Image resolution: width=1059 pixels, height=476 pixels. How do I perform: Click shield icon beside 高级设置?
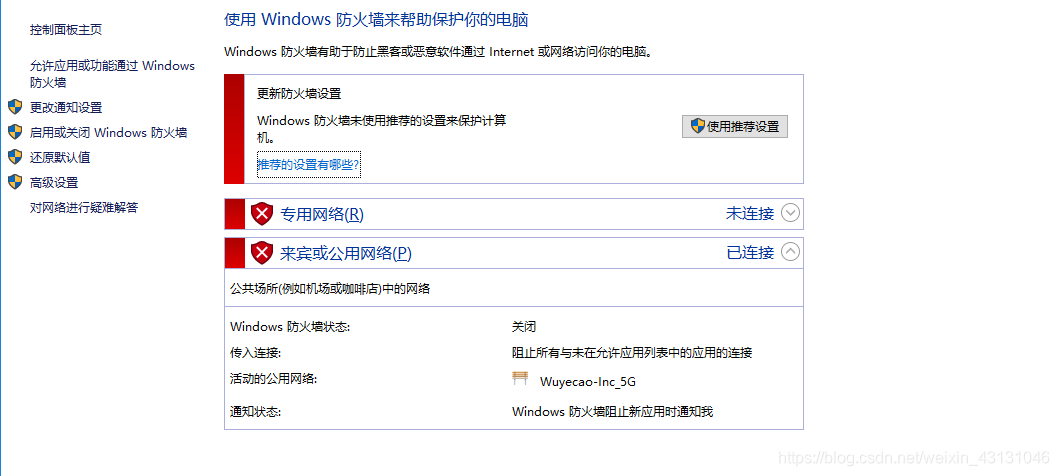(15, 182)
